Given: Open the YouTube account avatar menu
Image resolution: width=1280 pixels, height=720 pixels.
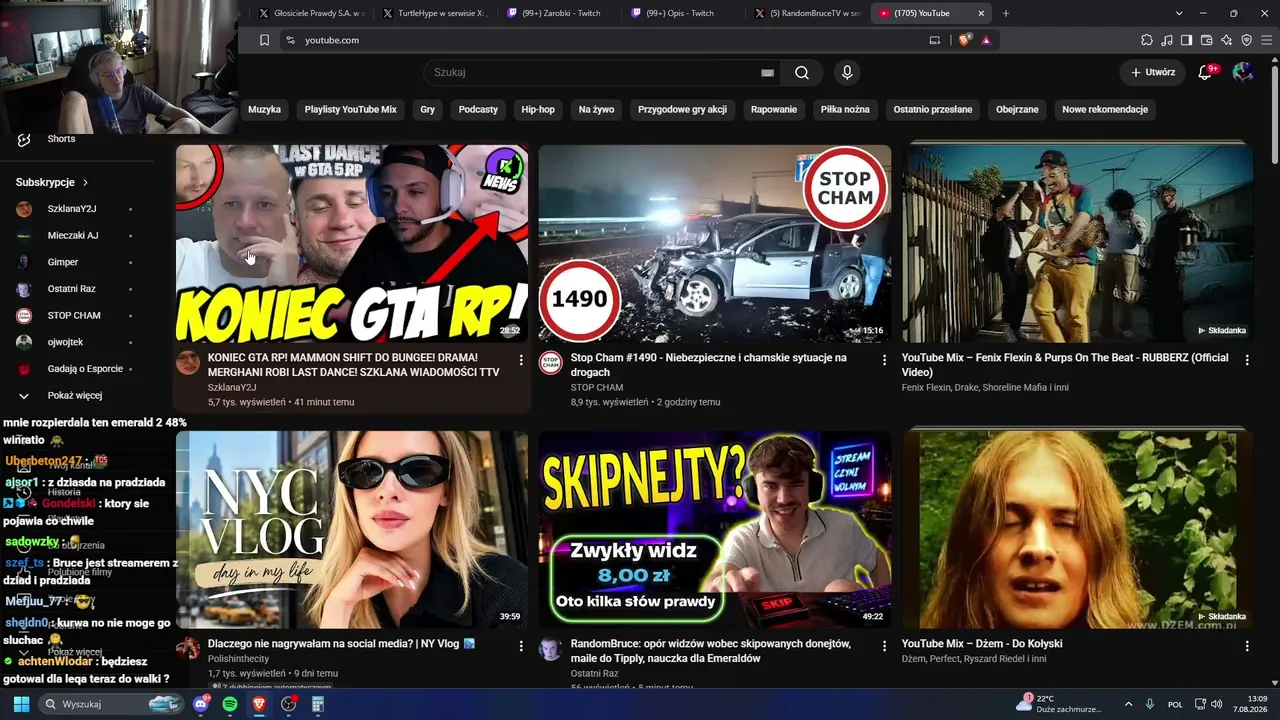Looking at the screenshot, I should (x=1243, y=72).
